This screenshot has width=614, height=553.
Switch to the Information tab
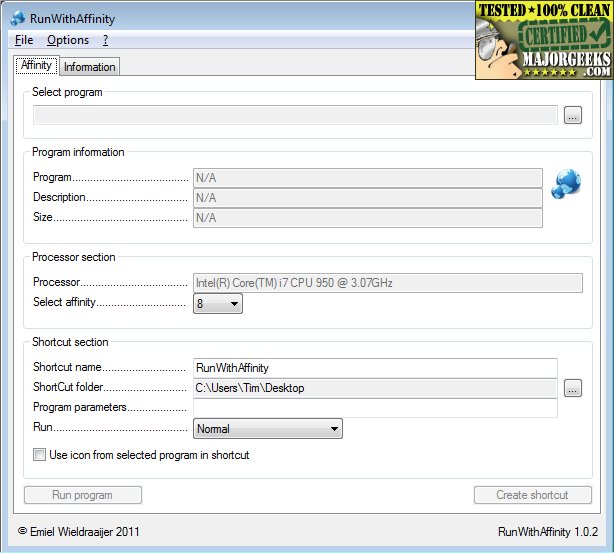[90, 67]
